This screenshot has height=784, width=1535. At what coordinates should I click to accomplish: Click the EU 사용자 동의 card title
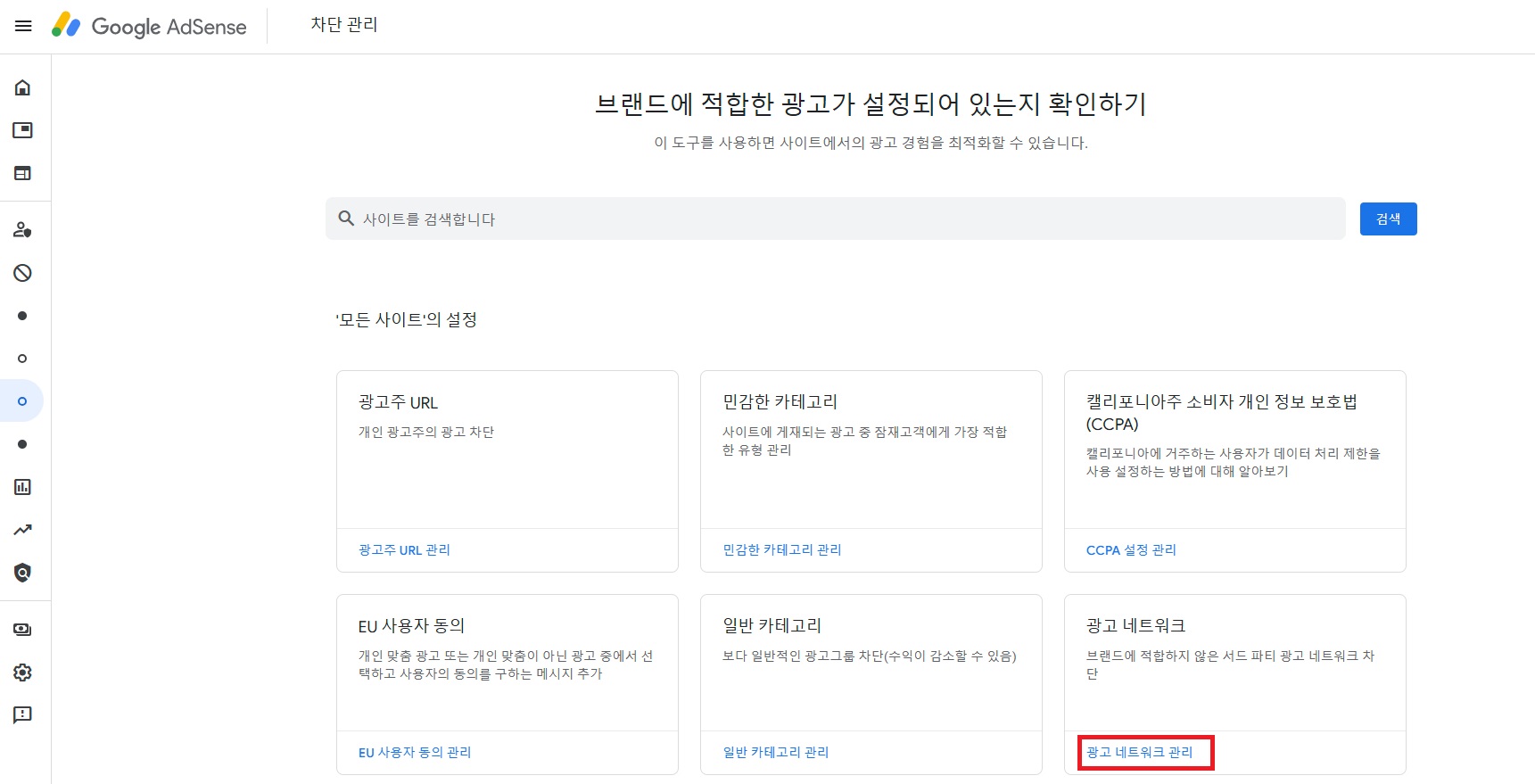point(412,626)
